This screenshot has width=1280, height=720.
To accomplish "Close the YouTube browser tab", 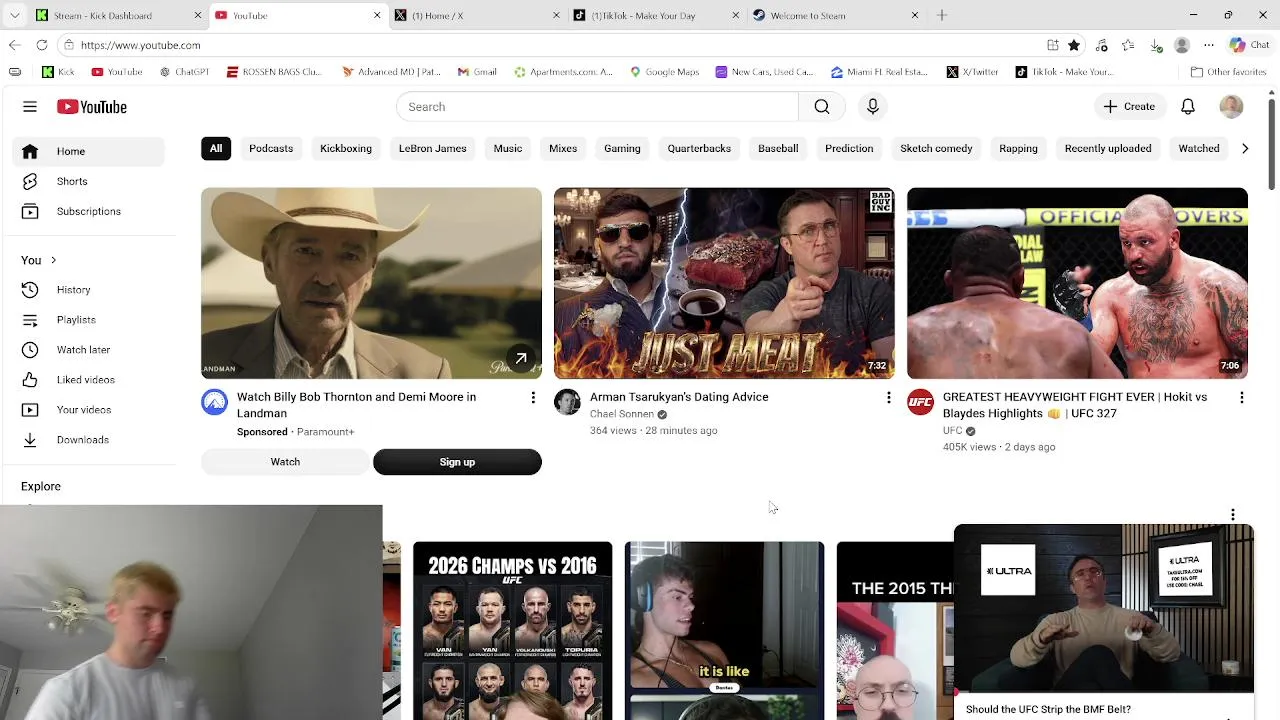I will 377,15.
